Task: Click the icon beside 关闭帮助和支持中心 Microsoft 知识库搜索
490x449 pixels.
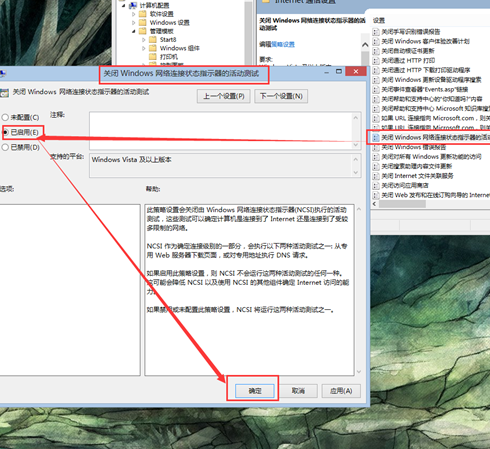Action: [x=376, y=109]
